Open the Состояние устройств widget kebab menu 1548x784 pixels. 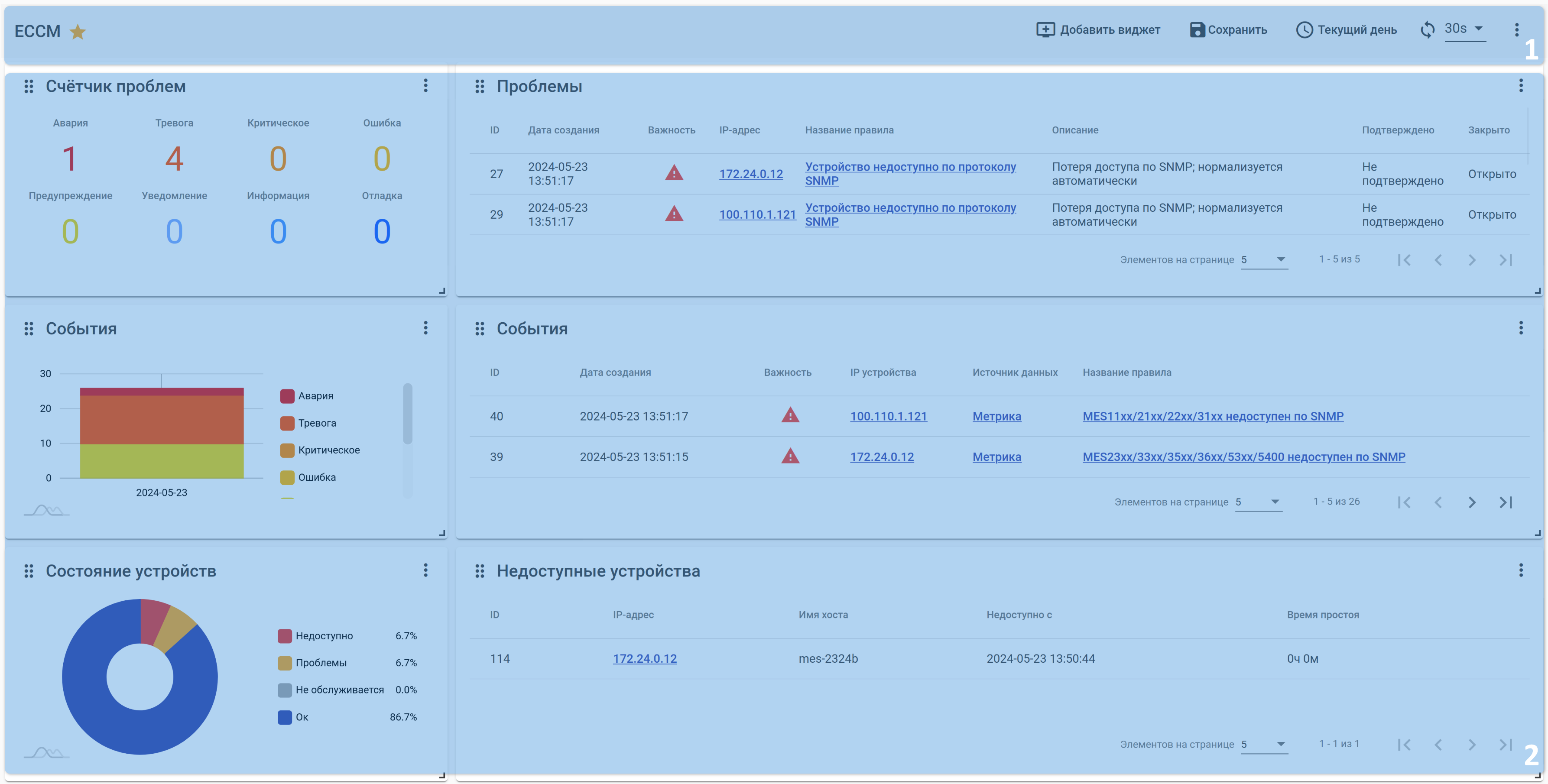pos(425,570)
